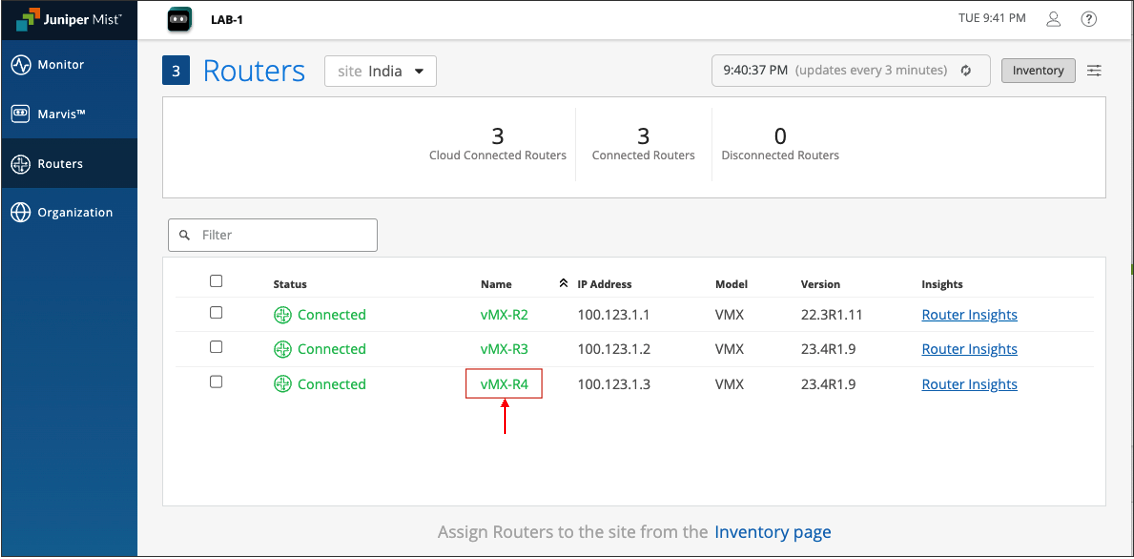This screenshot has height=559, width=1134.
Task: Open the Organization menu item
Action: pyautogui.click(x=75, y=213)
